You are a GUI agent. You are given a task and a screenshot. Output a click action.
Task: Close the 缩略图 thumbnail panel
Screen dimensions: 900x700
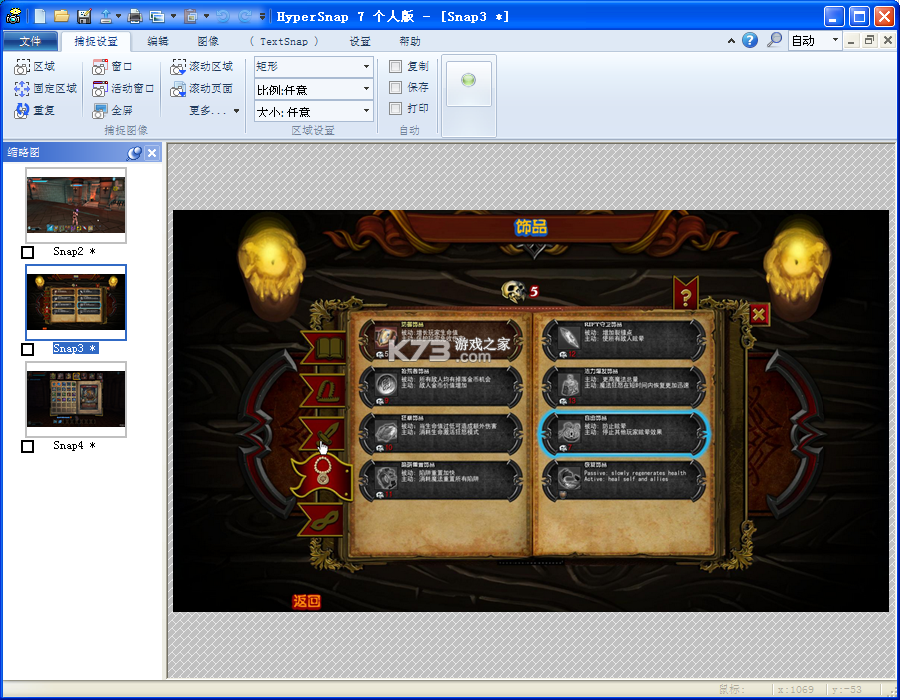pos(152,153)
